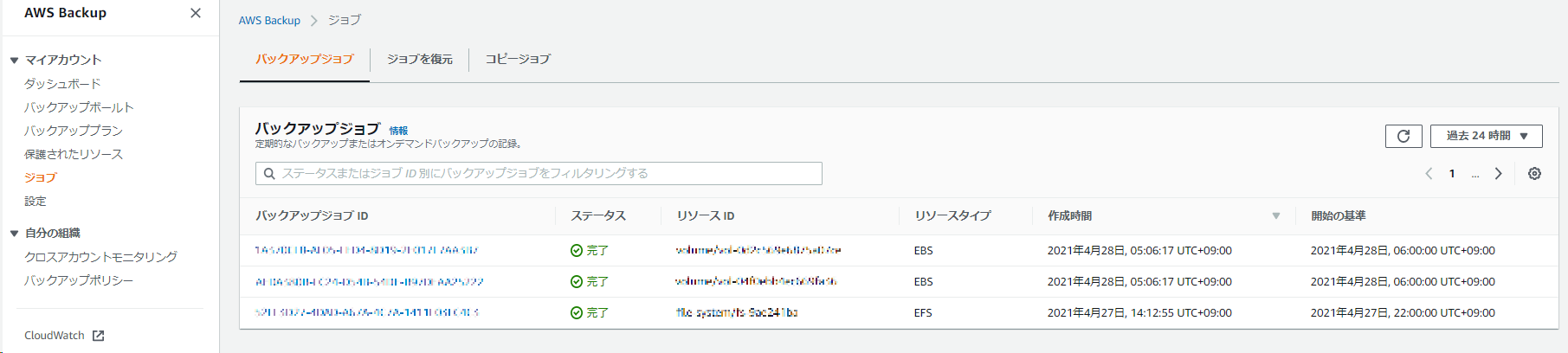This screenshot has height=353, width=1568.
Task: Go to previous page with left chevron
Action: 1429,174
